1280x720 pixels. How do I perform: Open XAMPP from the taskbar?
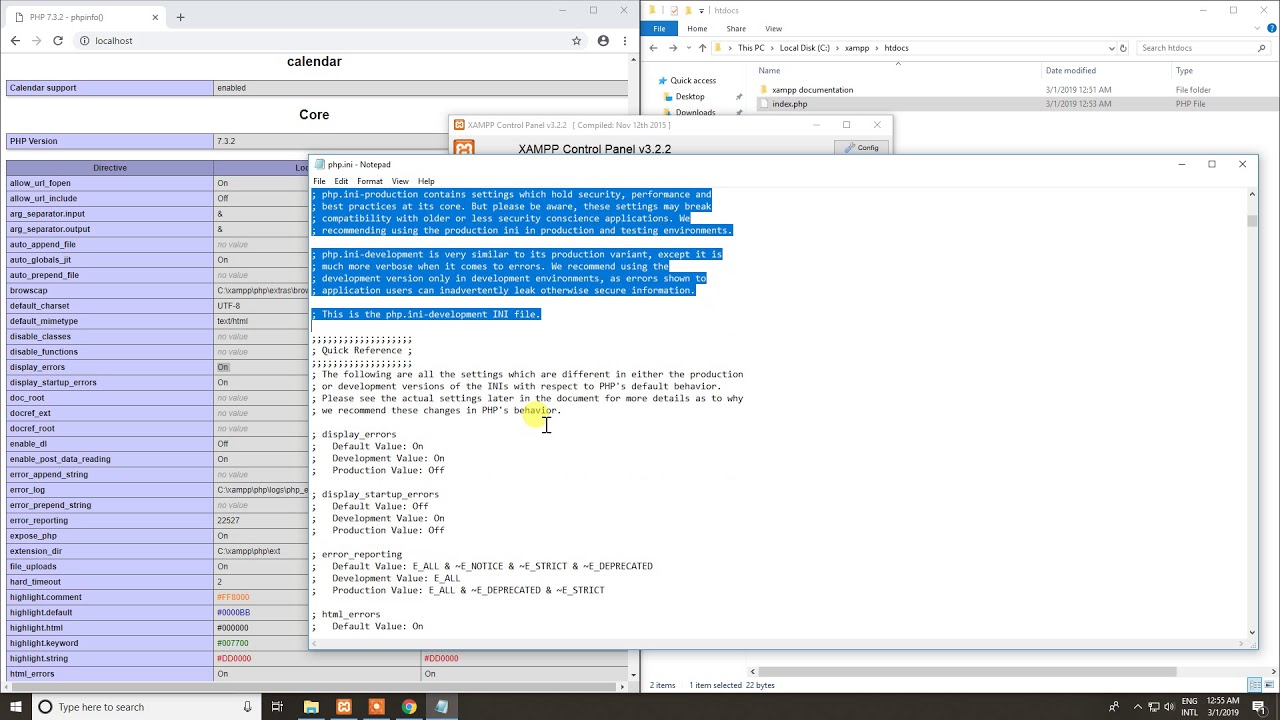tap(344, 707)
